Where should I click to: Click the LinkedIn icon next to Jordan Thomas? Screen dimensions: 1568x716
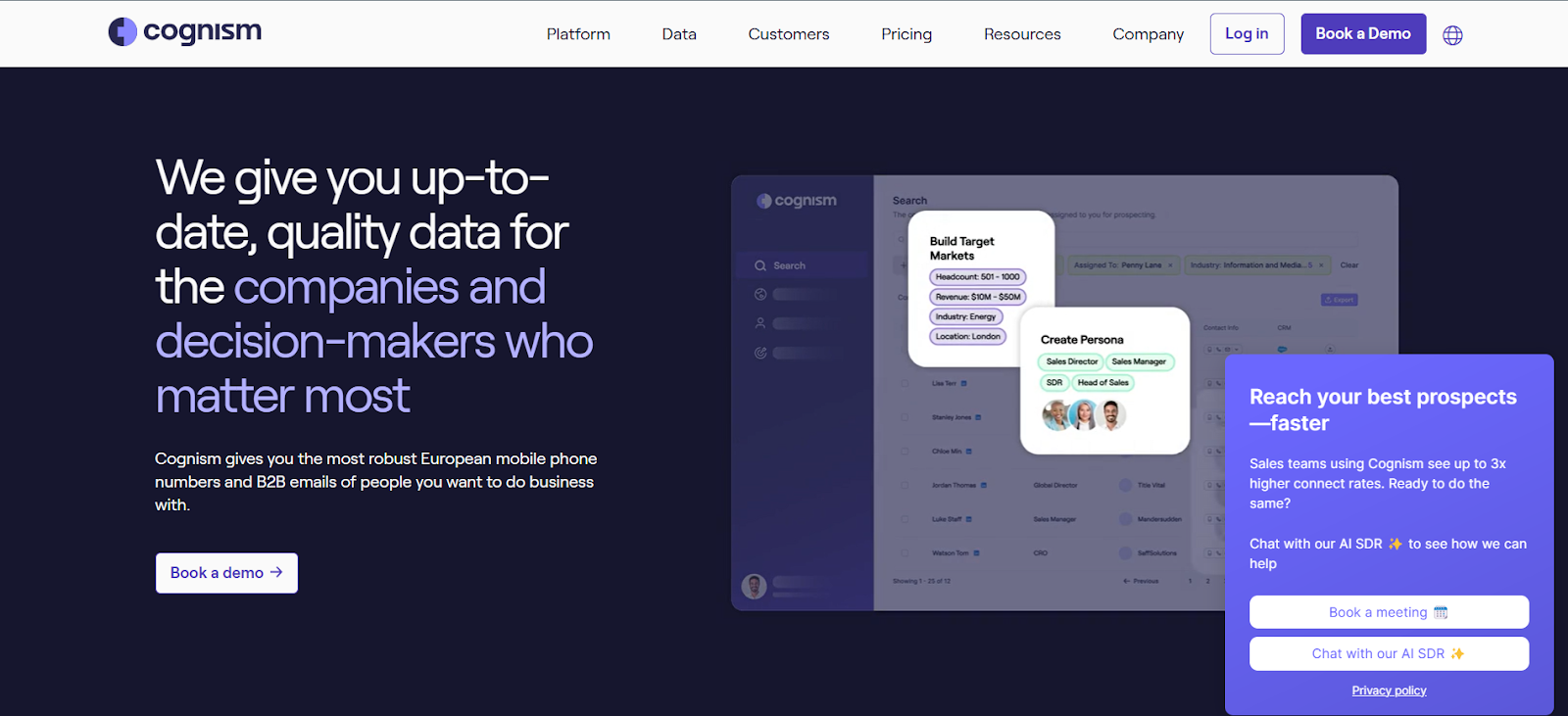pyautogui.click(x=984, y=485)
